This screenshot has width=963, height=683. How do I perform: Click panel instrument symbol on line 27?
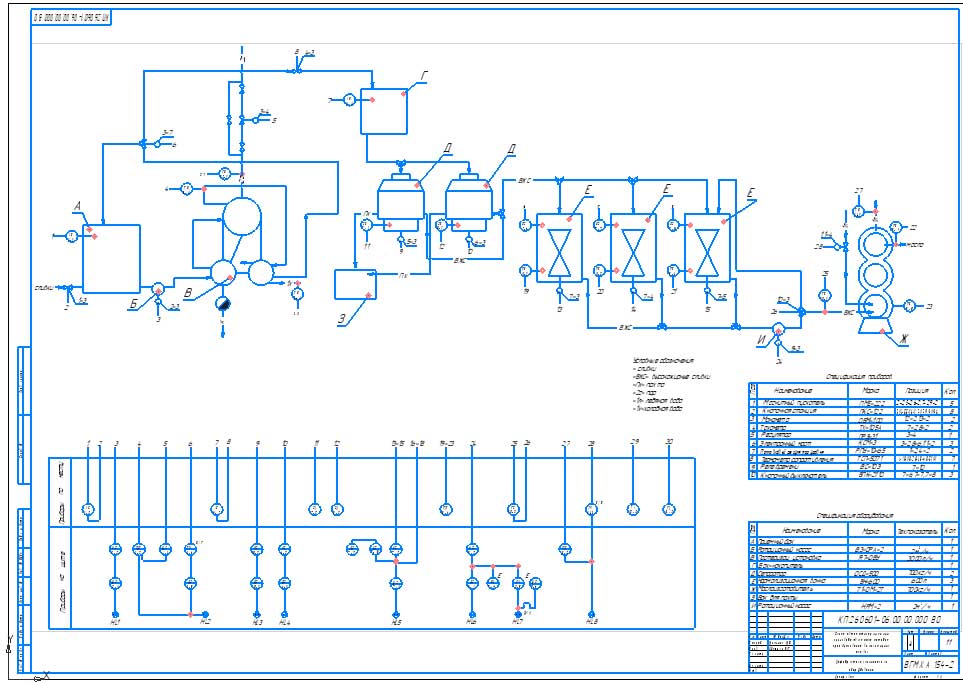tap(565, 549)
